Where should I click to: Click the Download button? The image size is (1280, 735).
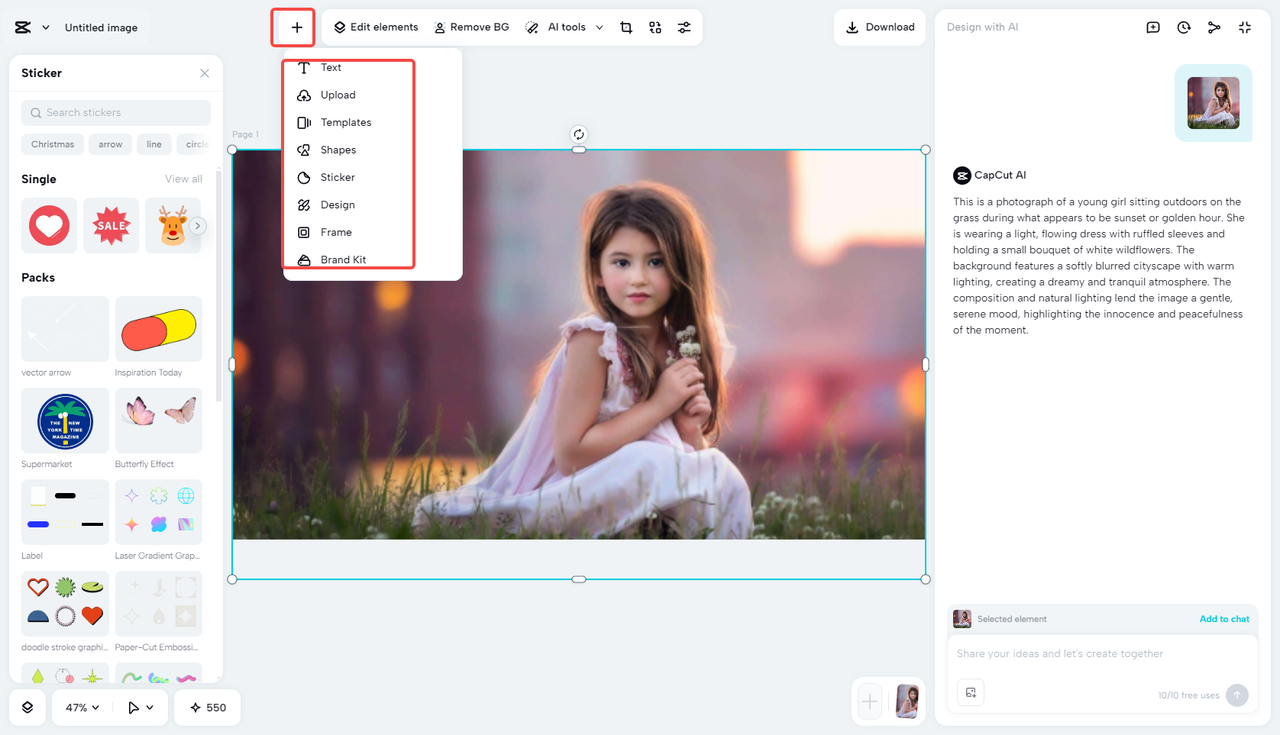click(x=880, y=27)
